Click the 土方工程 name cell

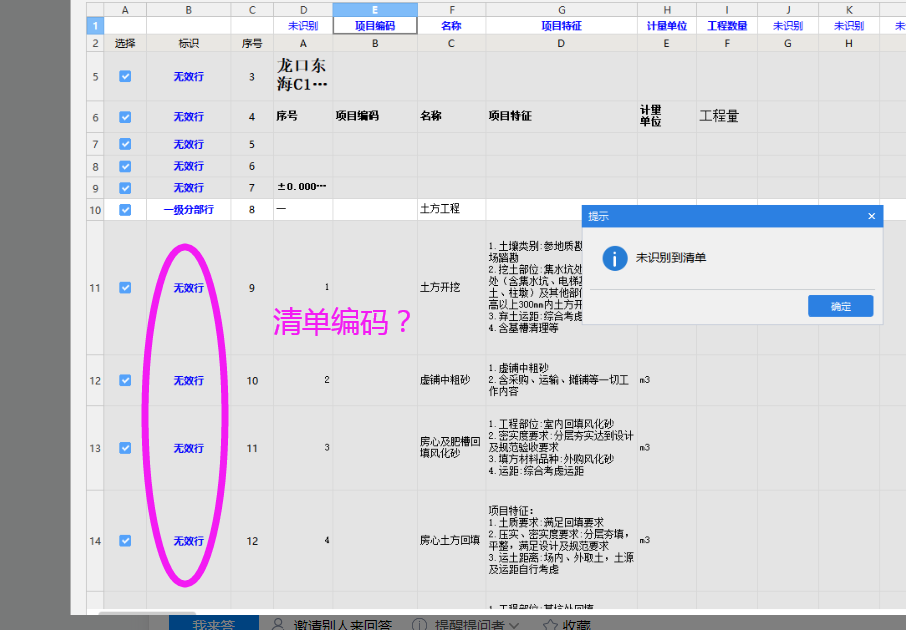[x=451, y=210]
